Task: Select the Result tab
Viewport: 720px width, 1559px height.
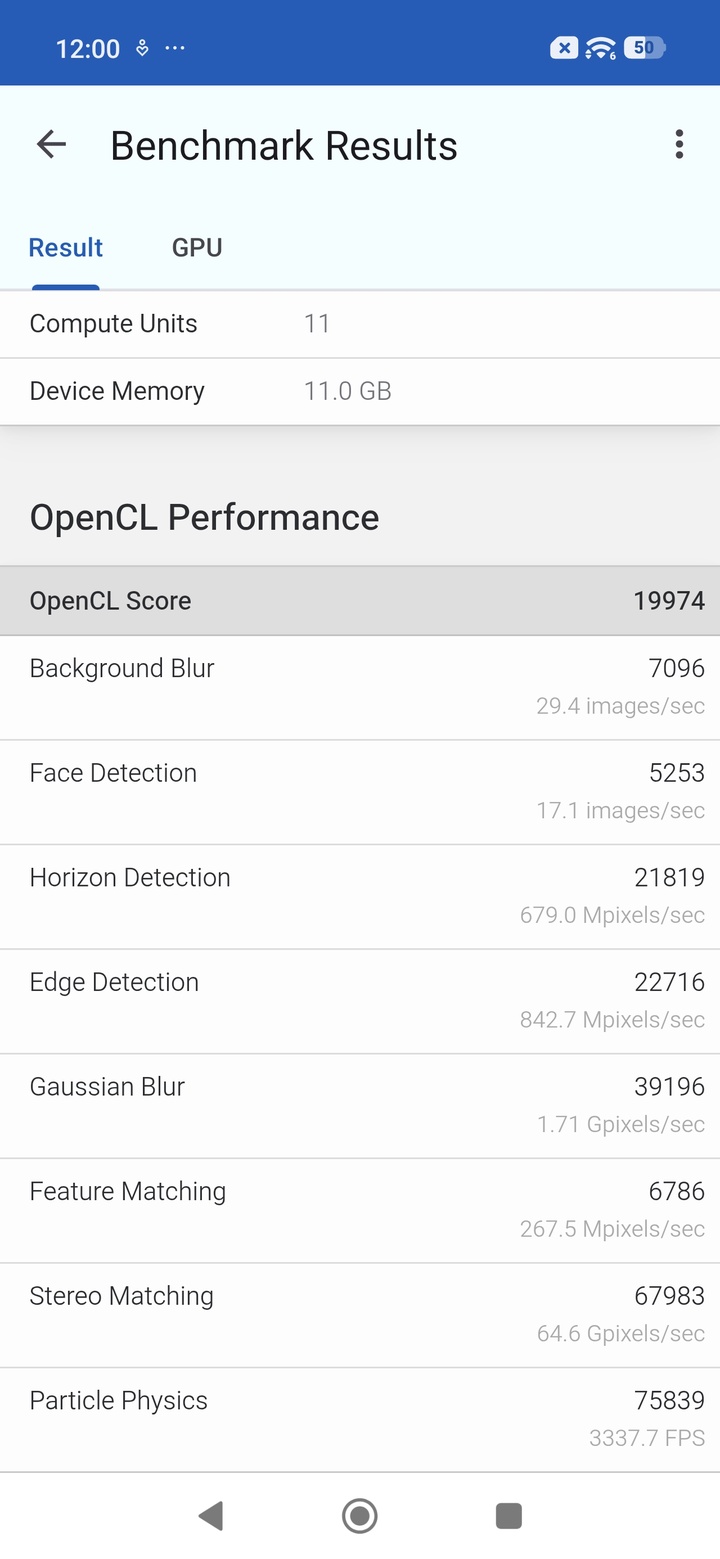Action: (66, 248)
